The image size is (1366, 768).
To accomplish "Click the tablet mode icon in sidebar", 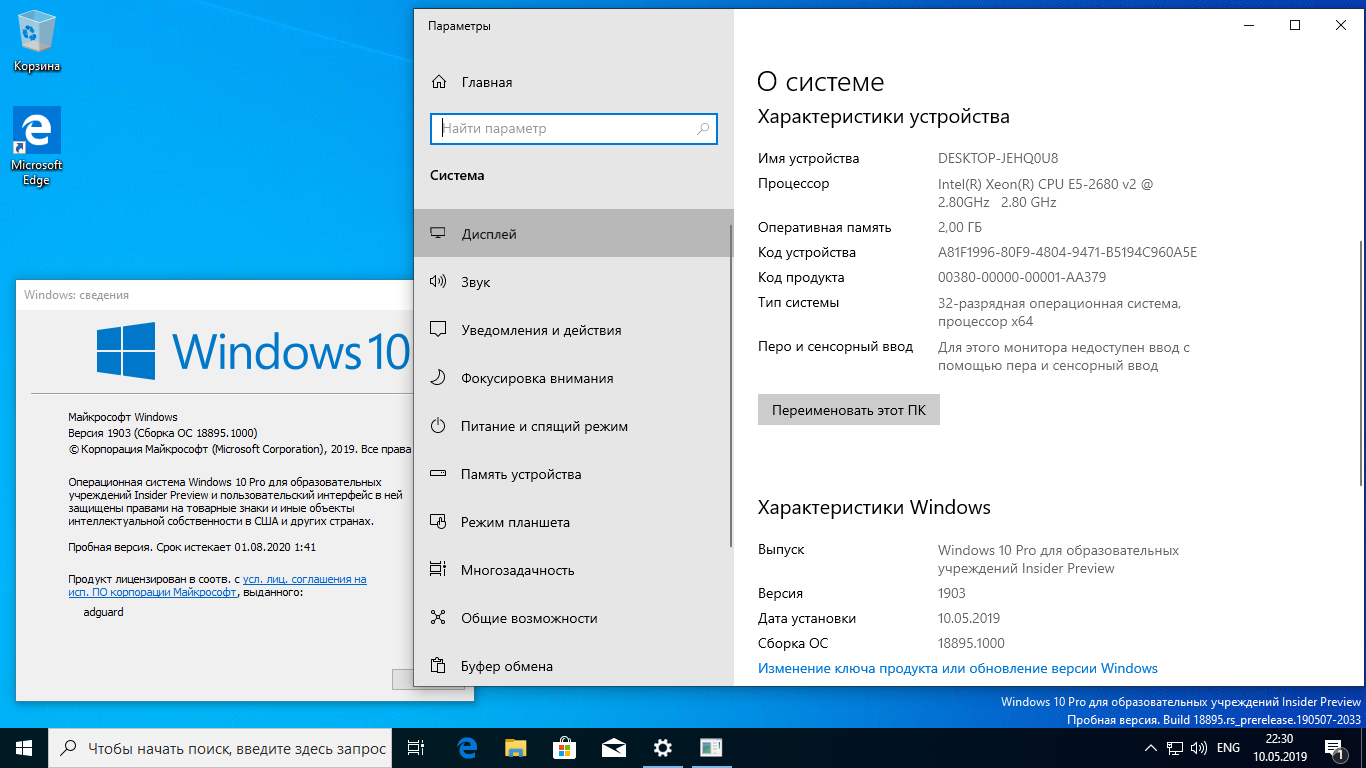I will 438,522.
